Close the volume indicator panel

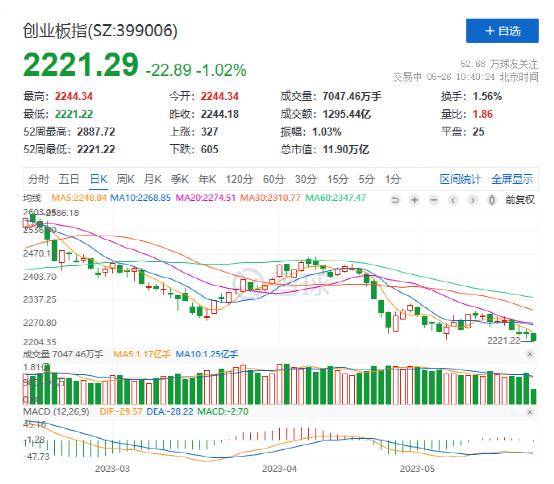530,354
